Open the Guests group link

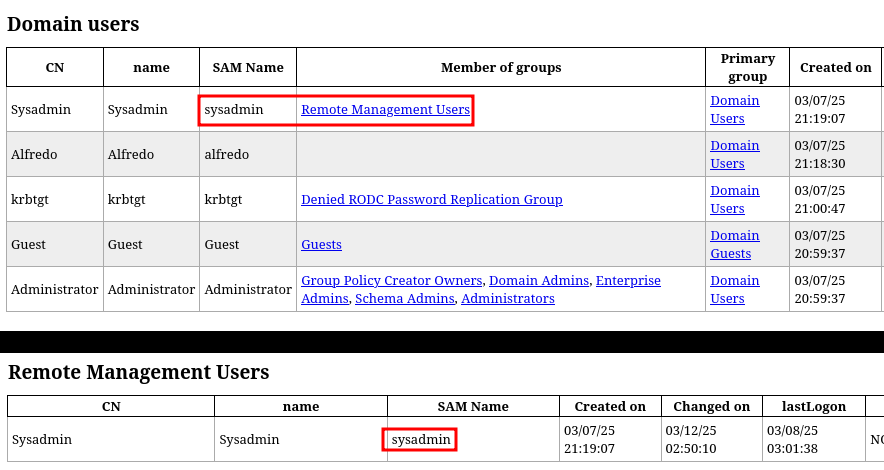tap(321, 245)
